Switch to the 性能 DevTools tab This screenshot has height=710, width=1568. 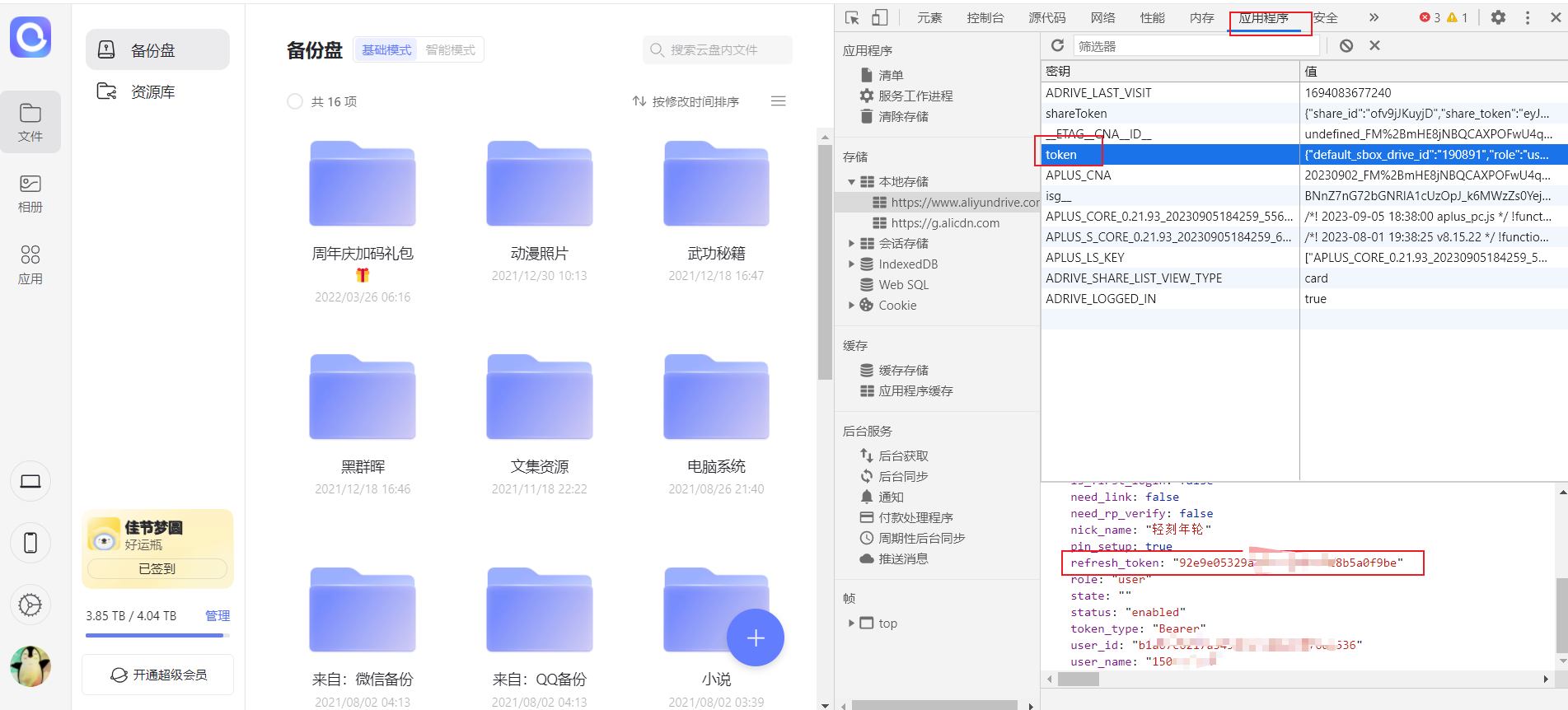[x=1152, y=17]
